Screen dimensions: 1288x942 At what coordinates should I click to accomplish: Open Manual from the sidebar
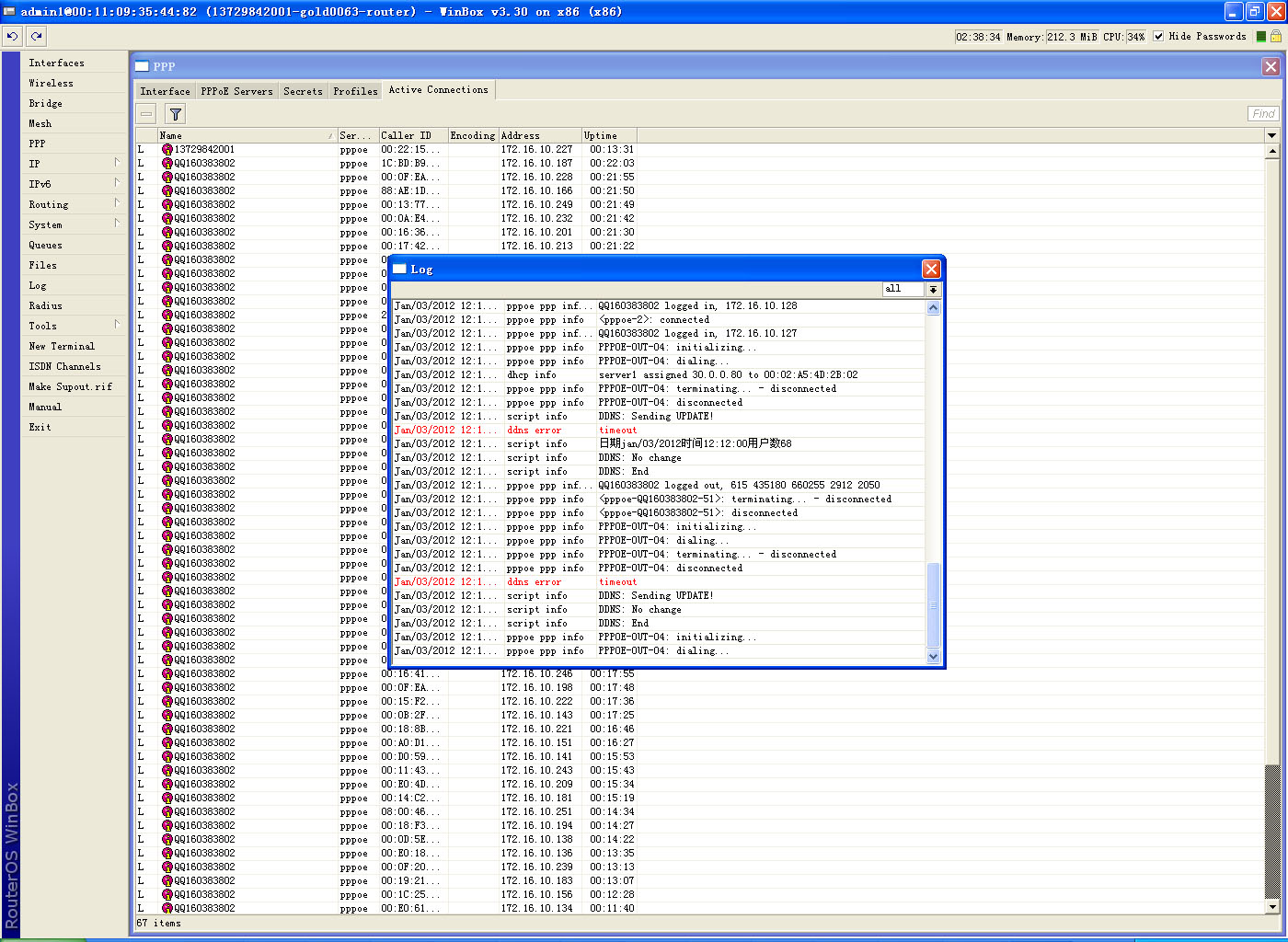coord(44,407)
